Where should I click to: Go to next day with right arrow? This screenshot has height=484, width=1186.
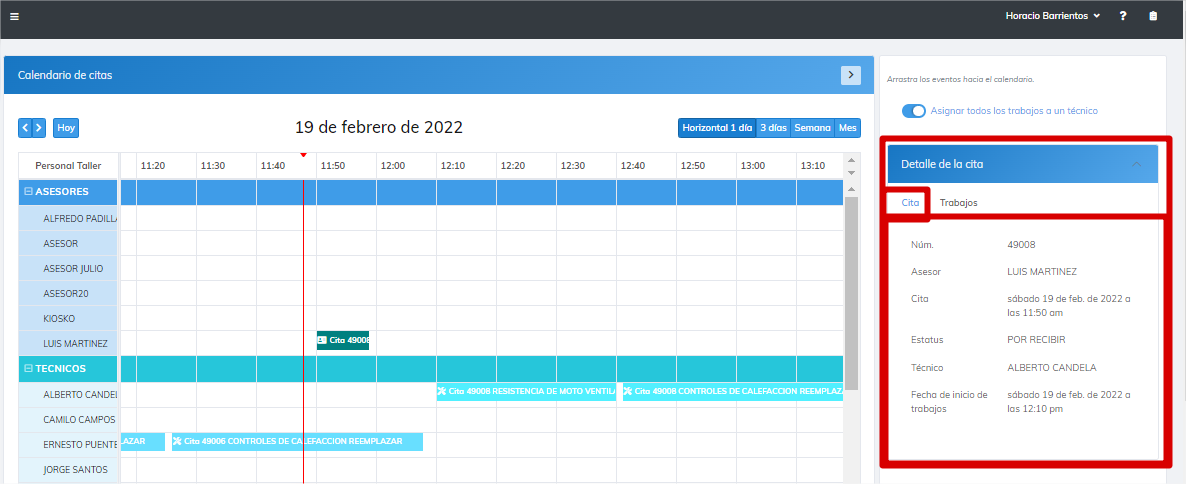(x=39, y=128)
